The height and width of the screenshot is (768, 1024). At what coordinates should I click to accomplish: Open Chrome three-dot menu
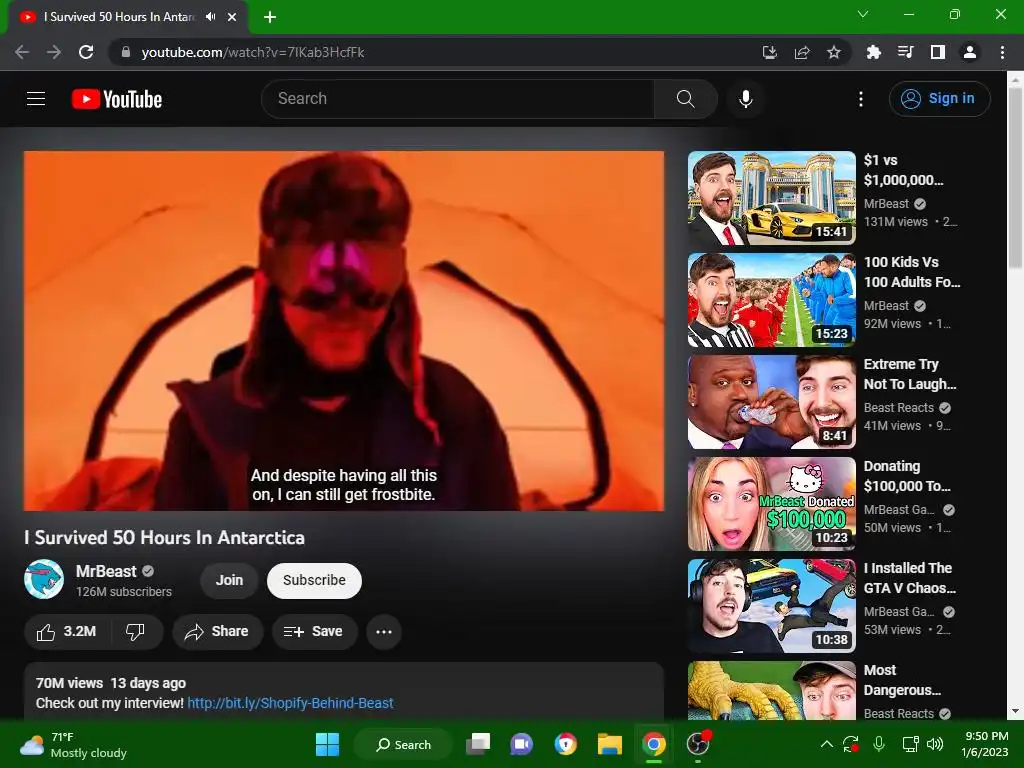(1002, 52)
